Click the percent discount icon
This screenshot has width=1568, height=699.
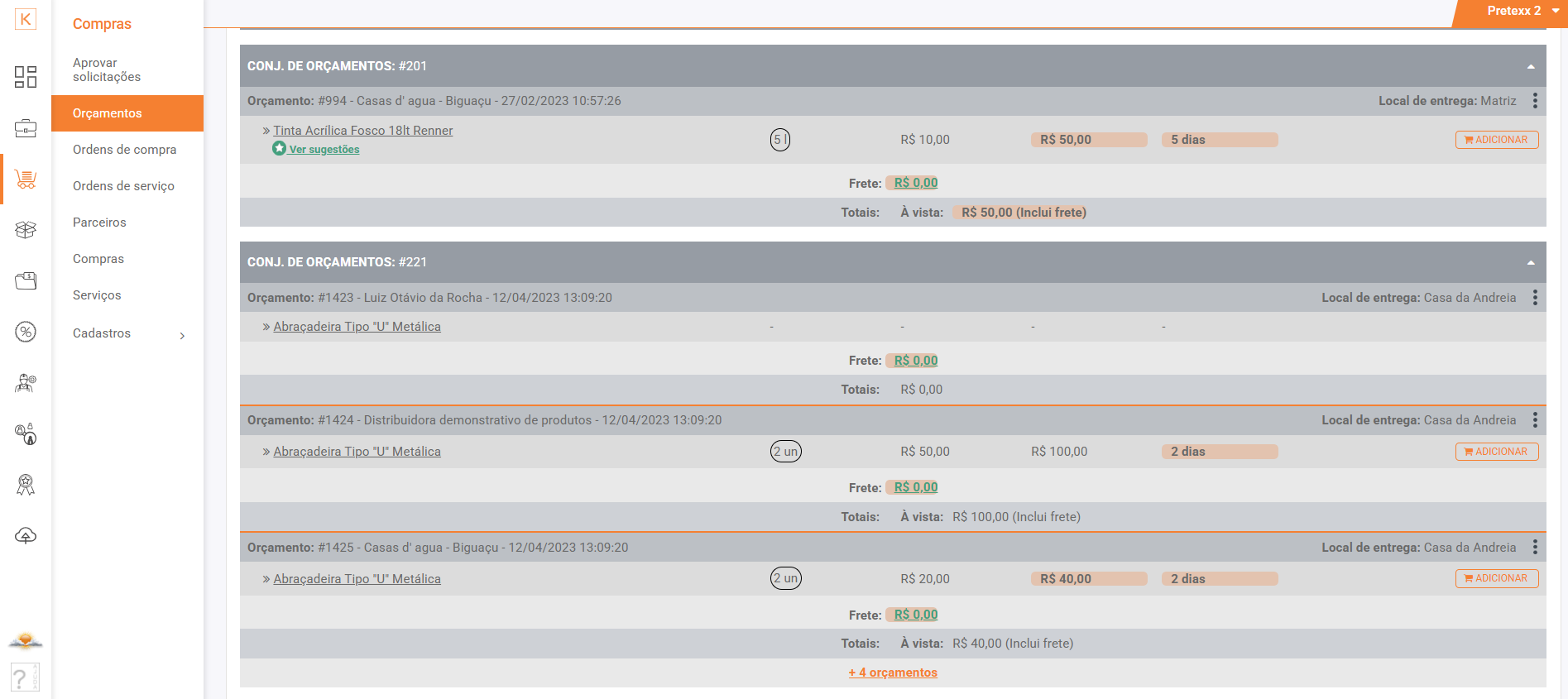click(26, 332)
